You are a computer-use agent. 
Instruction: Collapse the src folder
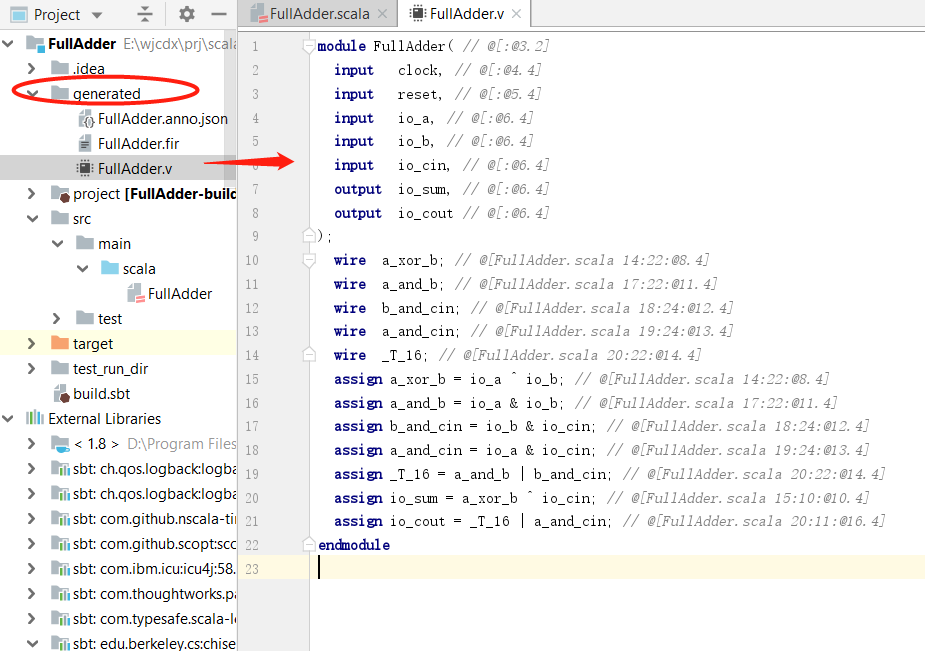(32, 219)
